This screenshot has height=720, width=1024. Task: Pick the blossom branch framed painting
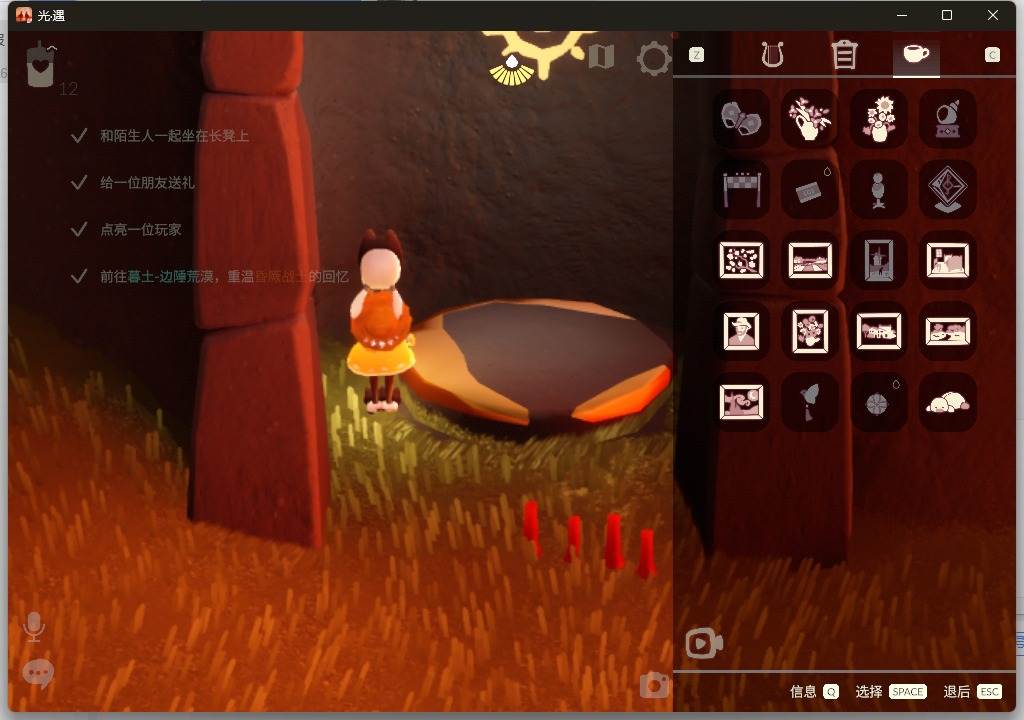(741, 260)
